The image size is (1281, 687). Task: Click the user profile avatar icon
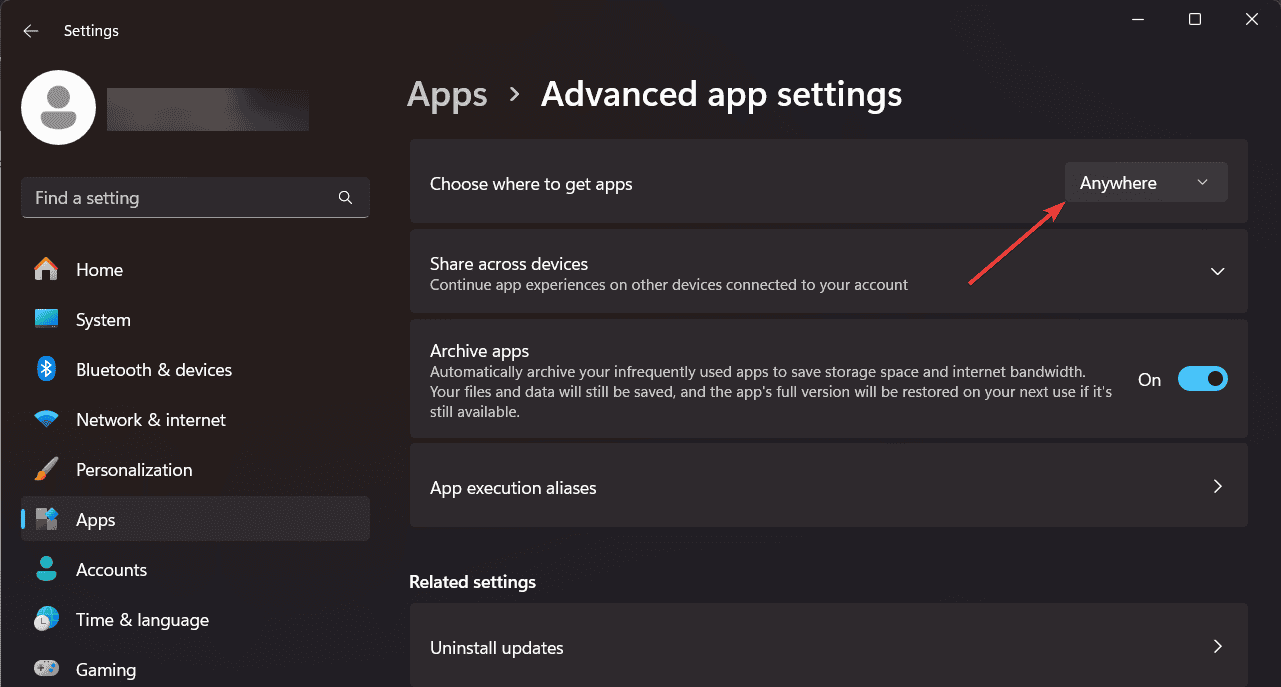point(58,107)
